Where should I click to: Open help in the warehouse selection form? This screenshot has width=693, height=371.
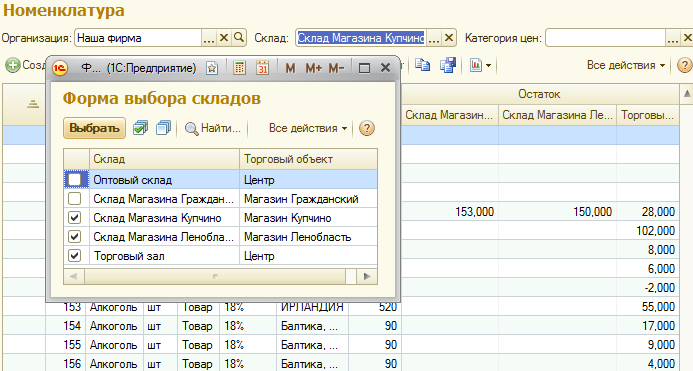click(367, 128)
